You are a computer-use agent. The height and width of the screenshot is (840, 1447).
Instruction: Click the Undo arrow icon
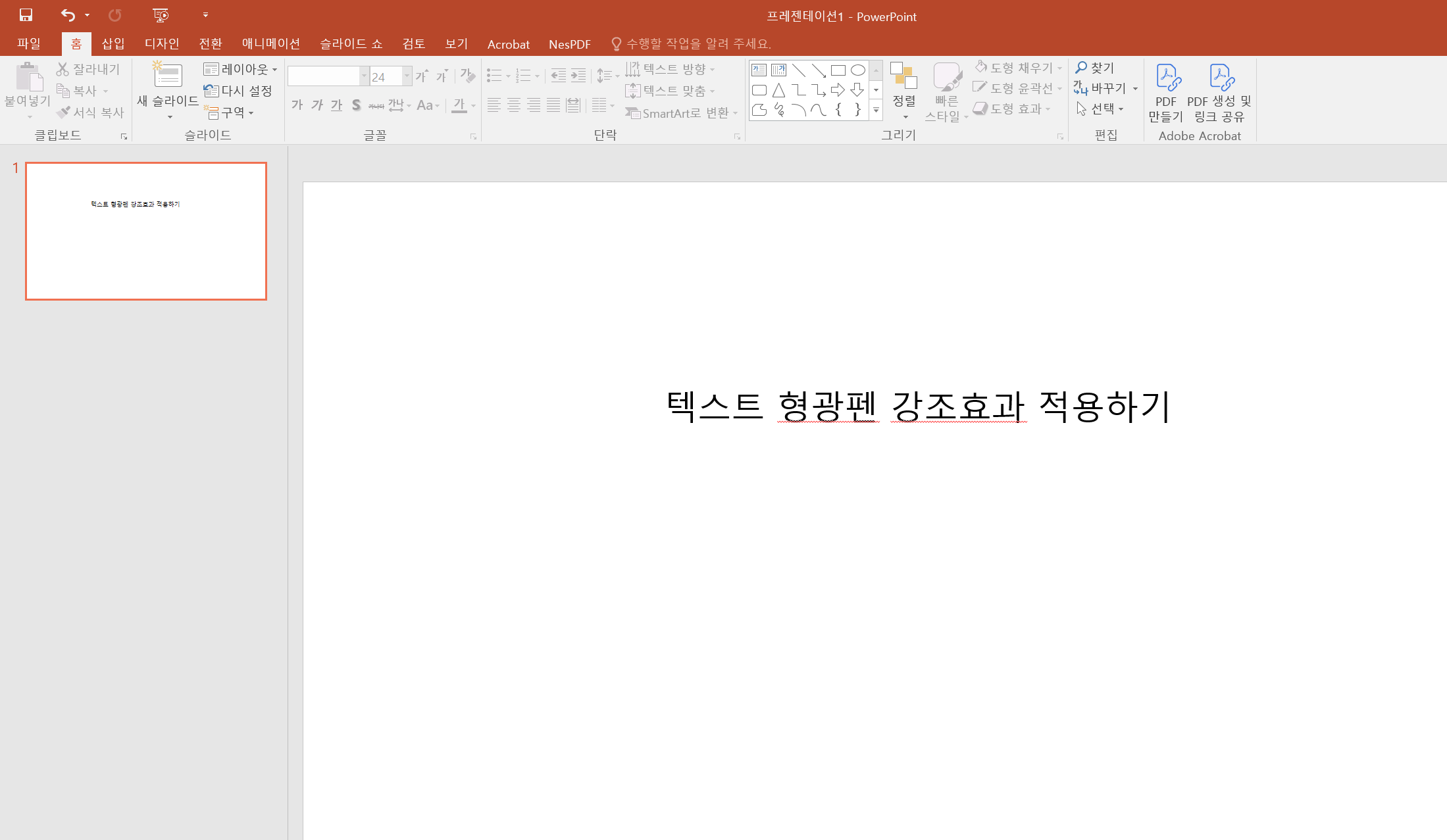click(x=68, y=14)
